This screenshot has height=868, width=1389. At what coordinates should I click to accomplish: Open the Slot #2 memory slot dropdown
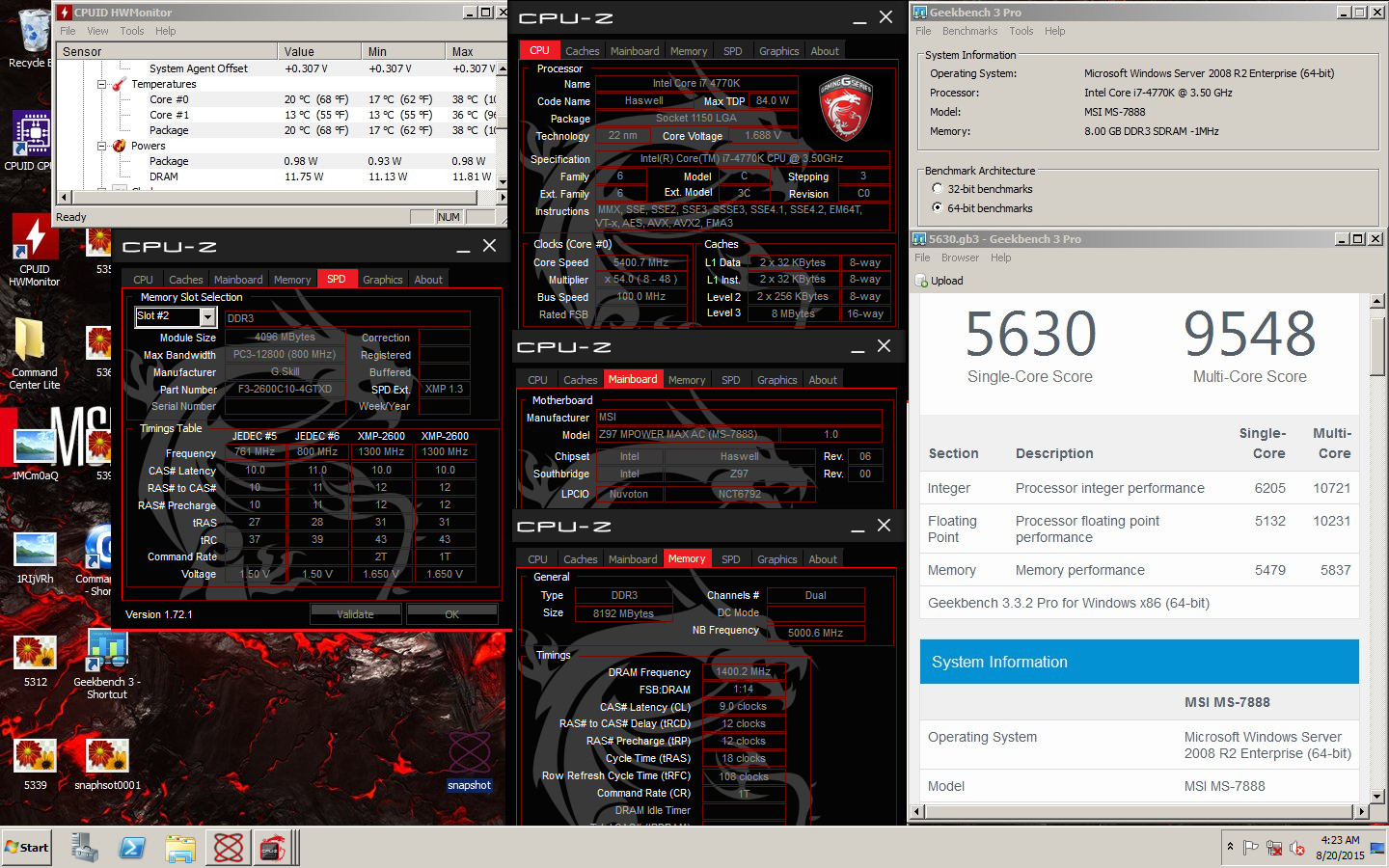[207, 316]
